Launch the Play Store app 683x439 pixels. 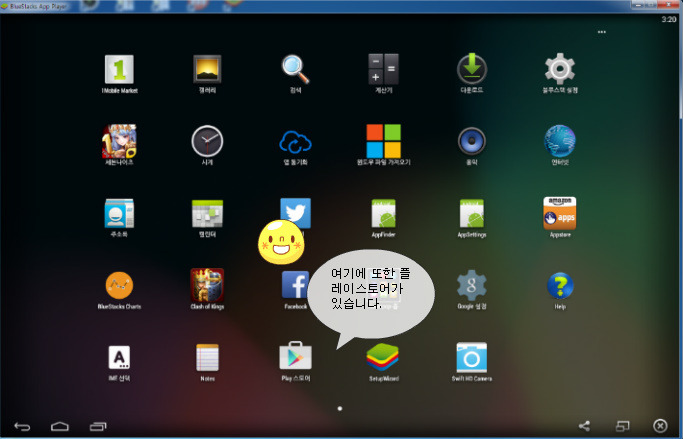pos(295,356)
